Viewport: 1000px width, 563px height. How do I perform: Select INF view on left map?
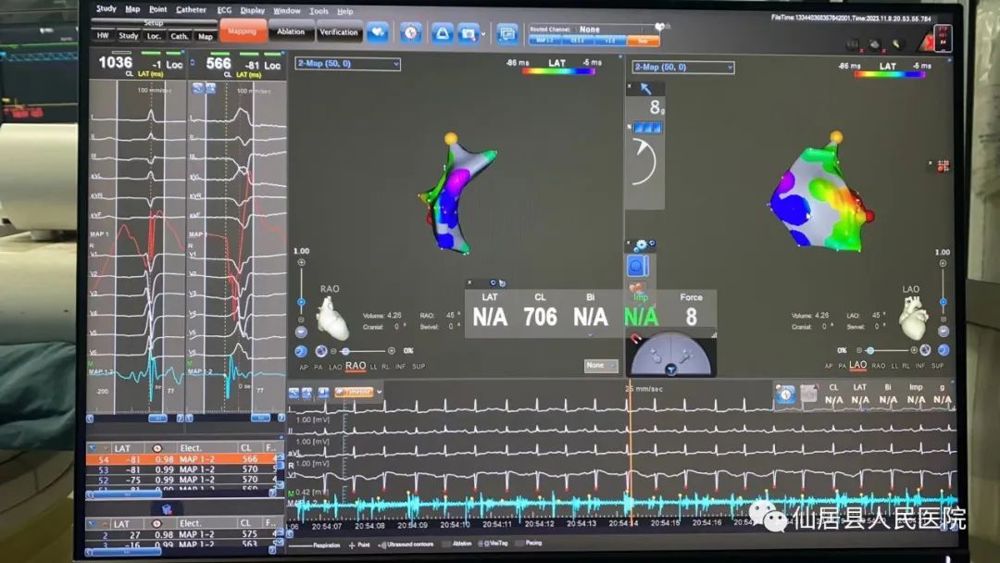[x=401, y=367]
